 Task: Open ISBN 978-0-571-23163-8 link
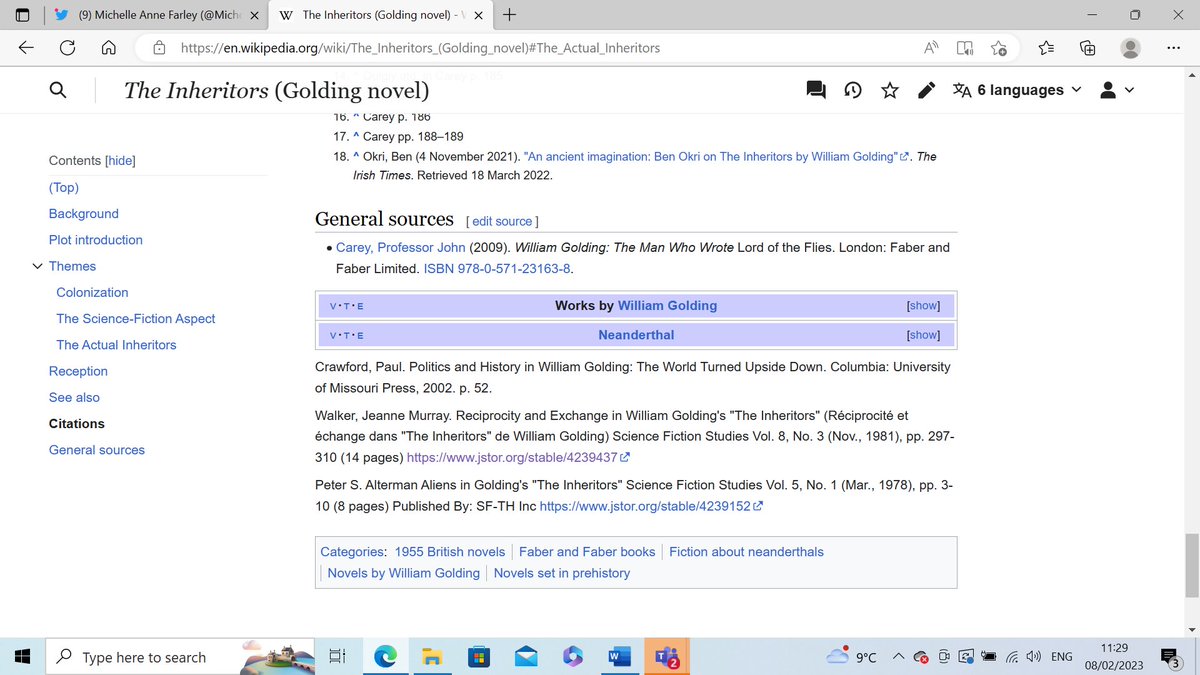[x=498, y=269]
